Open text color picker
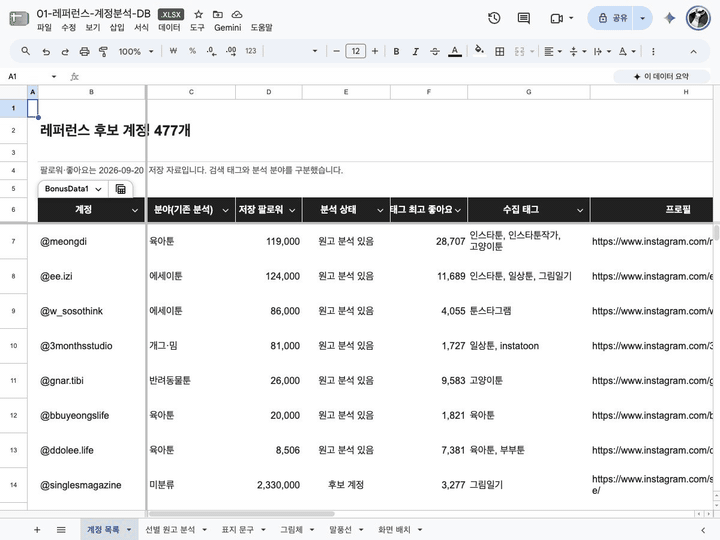This screenshot has width=720, height=540. tap(455, 51)
